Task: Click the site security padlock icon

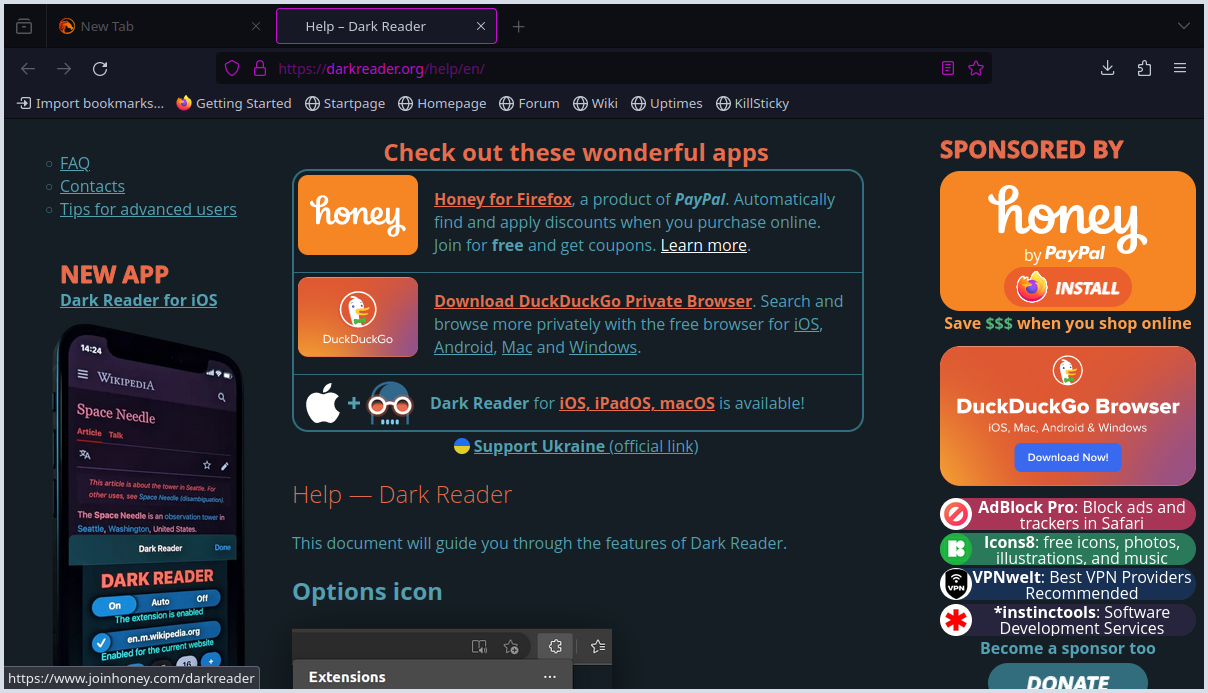Action: point(259,69)
